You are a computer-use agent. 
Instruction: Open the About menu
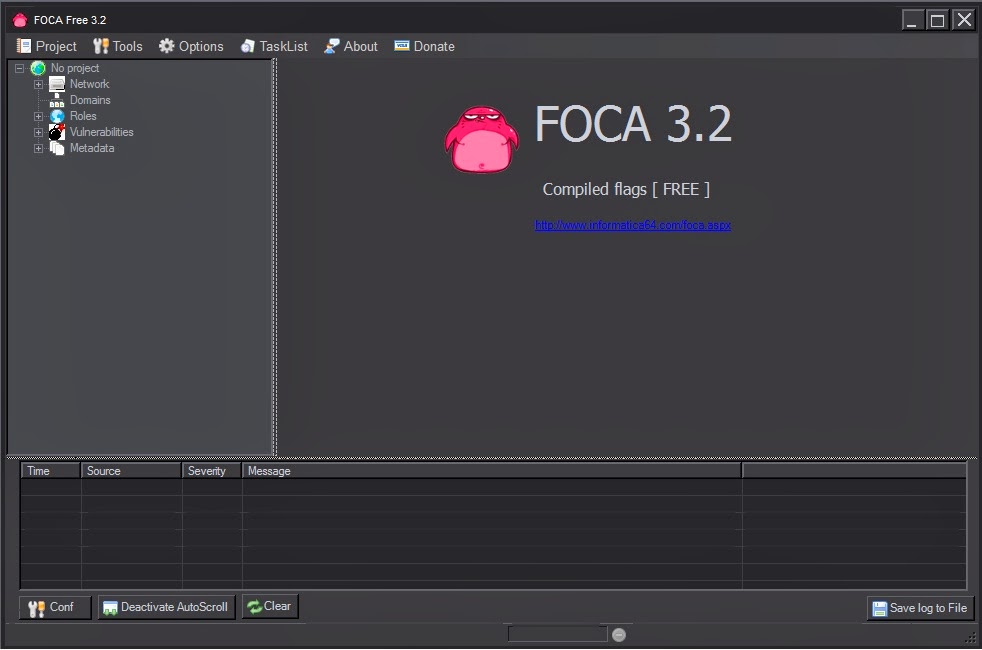coord(351,46)
